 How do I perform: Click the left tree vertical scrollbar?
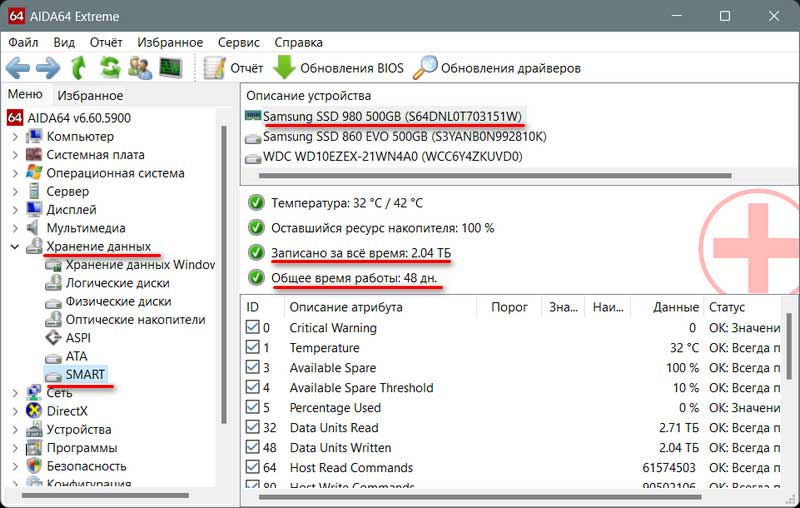click(x=224, y=275)
